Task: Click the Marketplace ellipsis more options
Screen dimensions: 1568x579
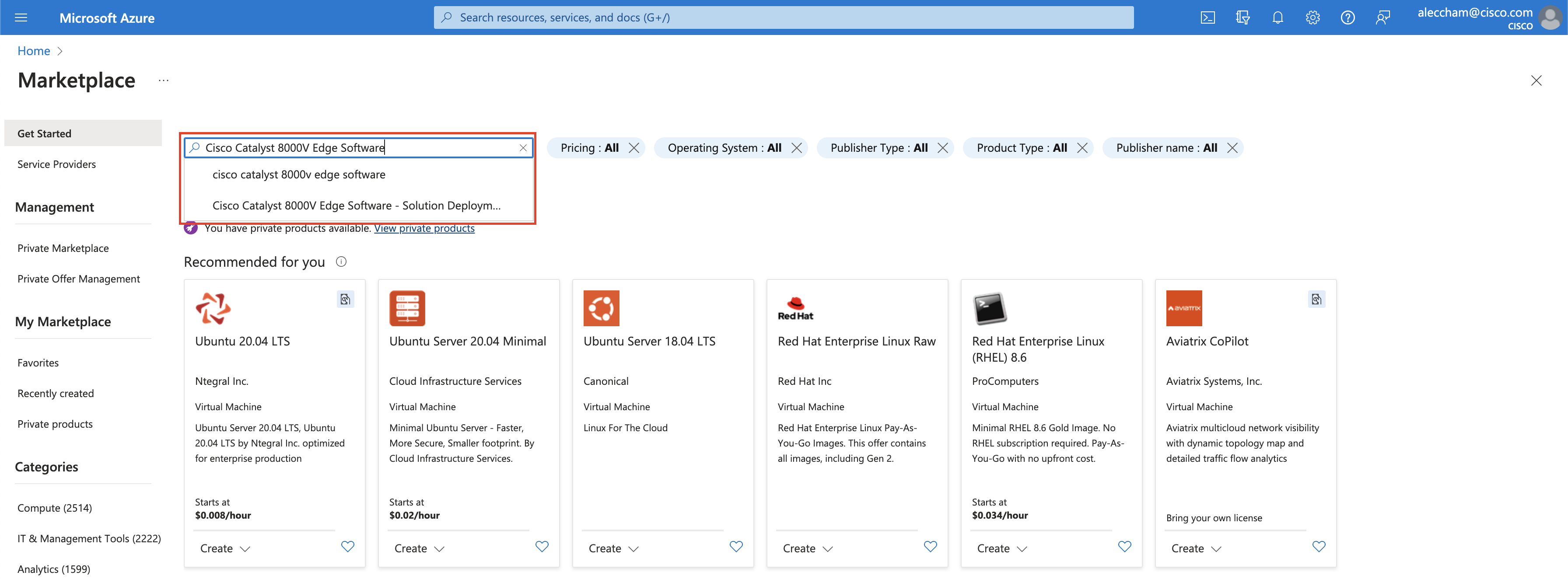Action: [x=163, y=80]
